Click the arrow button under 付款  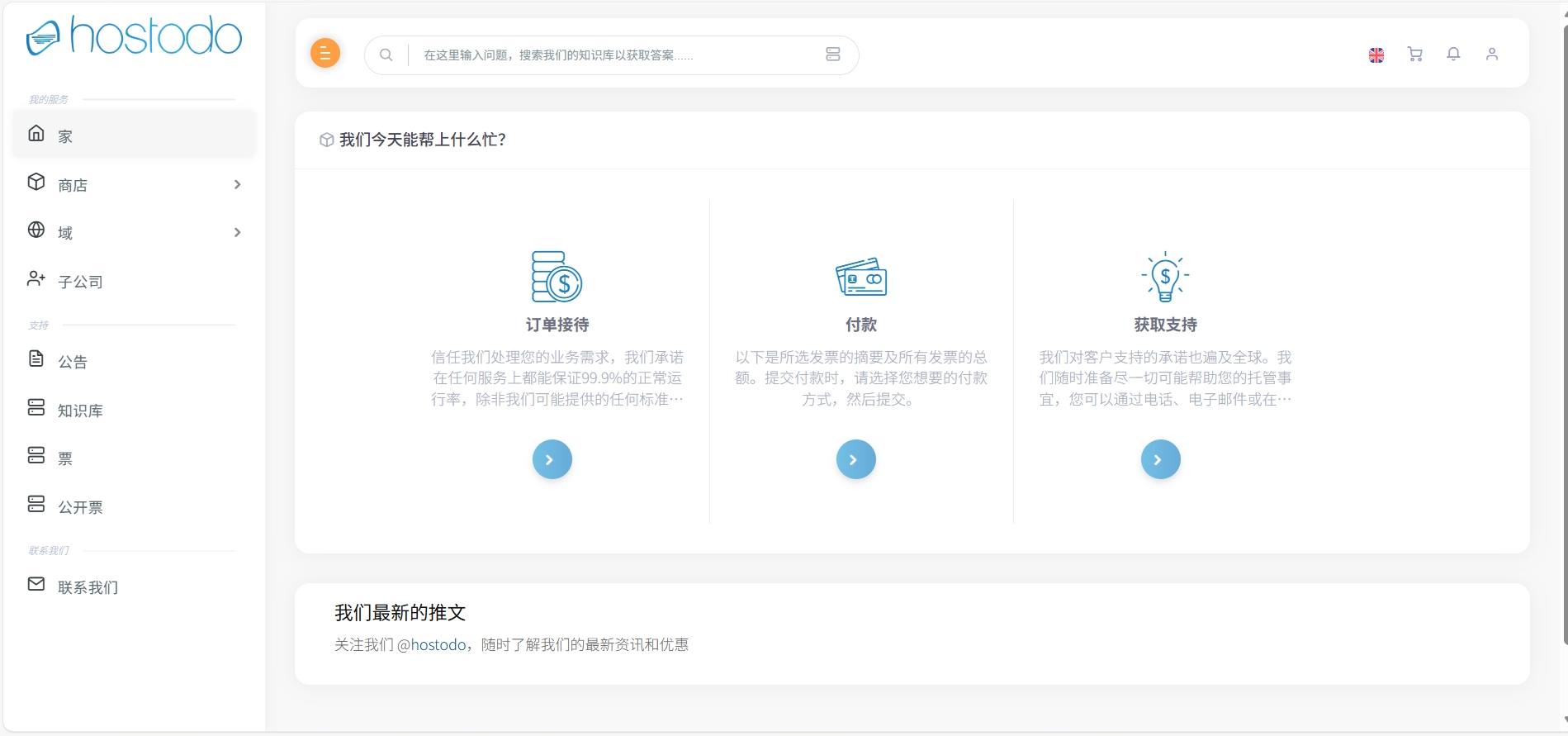(x=855, y=459)
